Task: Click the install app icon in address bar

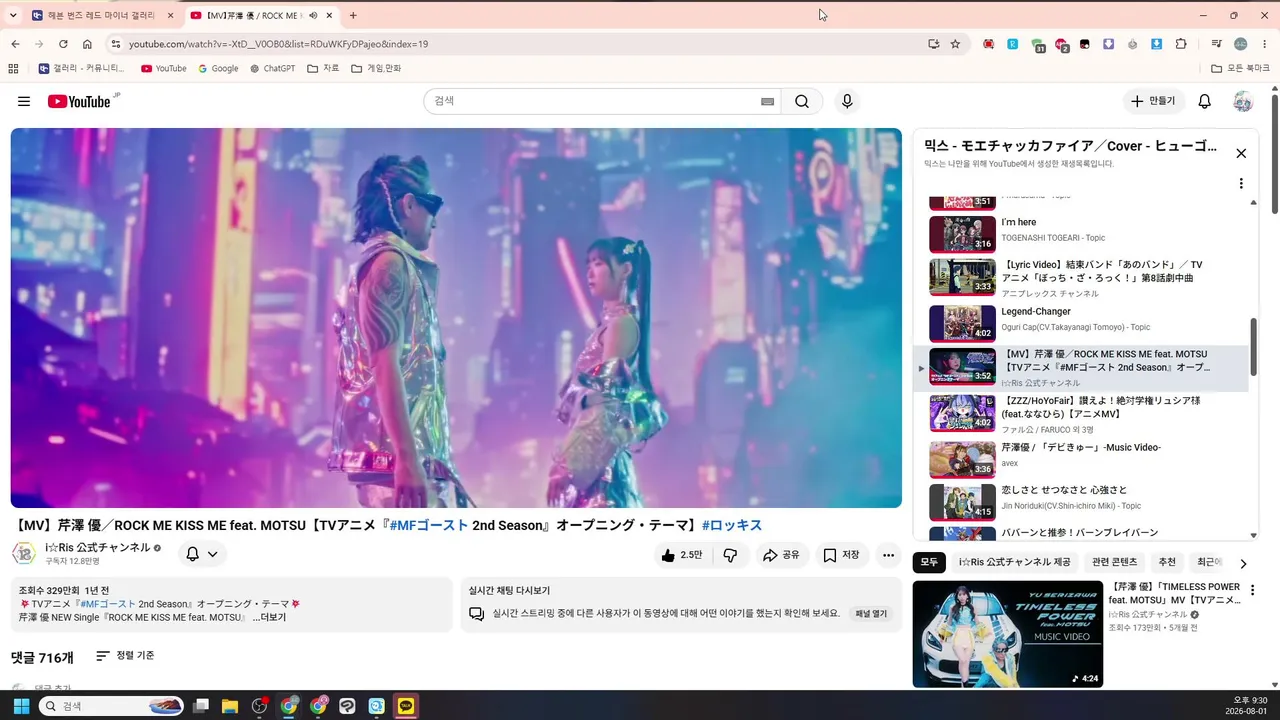Action: tap(933, 44)
